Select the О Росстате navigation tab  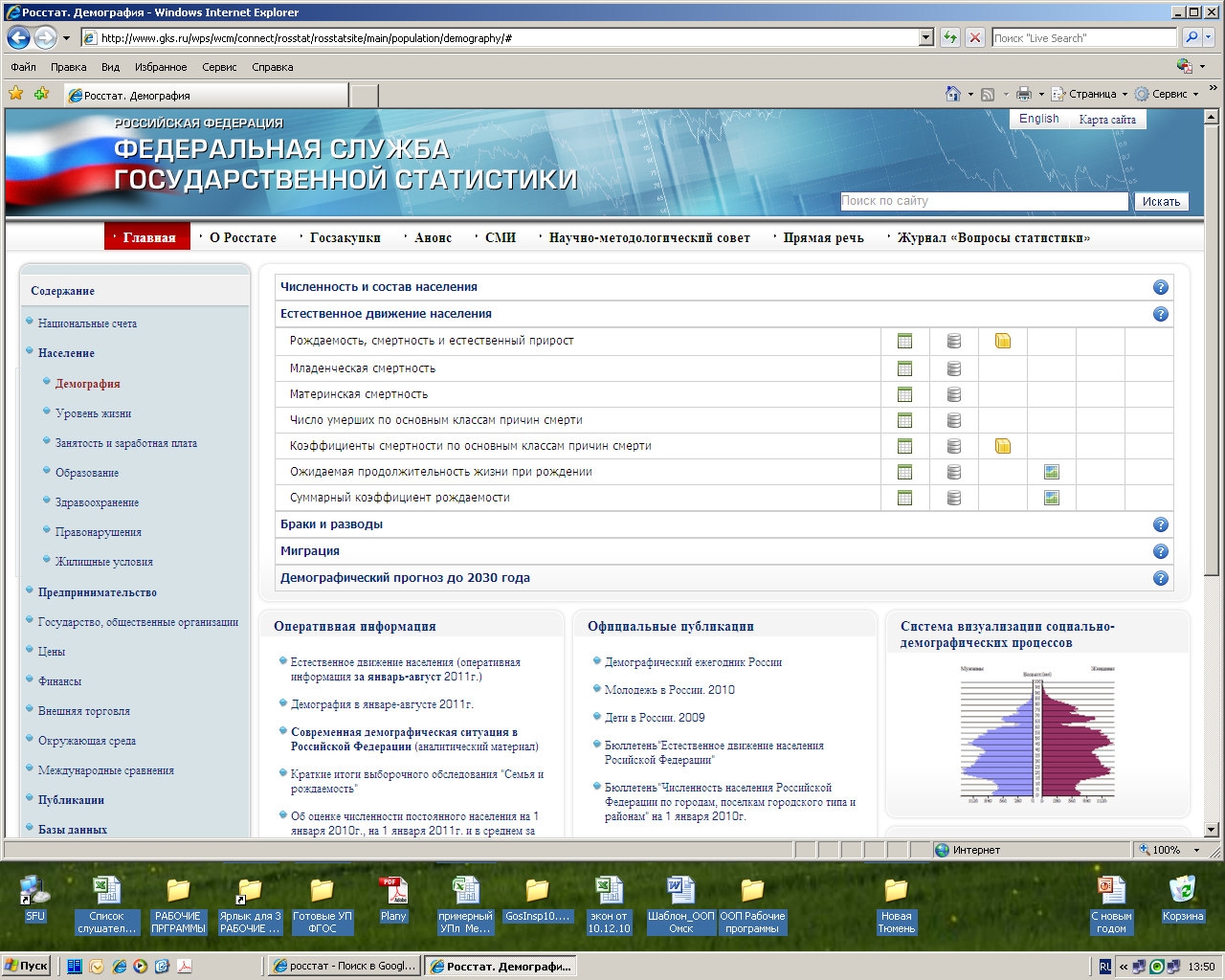[x=243, y=237]
